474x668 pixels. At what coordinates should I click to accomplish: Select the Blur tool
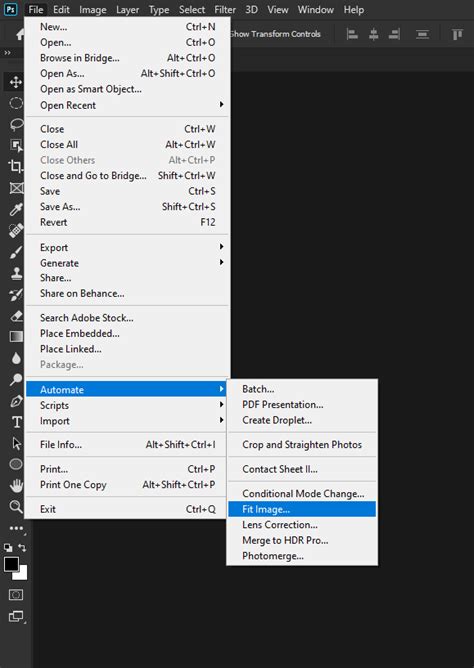click(16, 358)
